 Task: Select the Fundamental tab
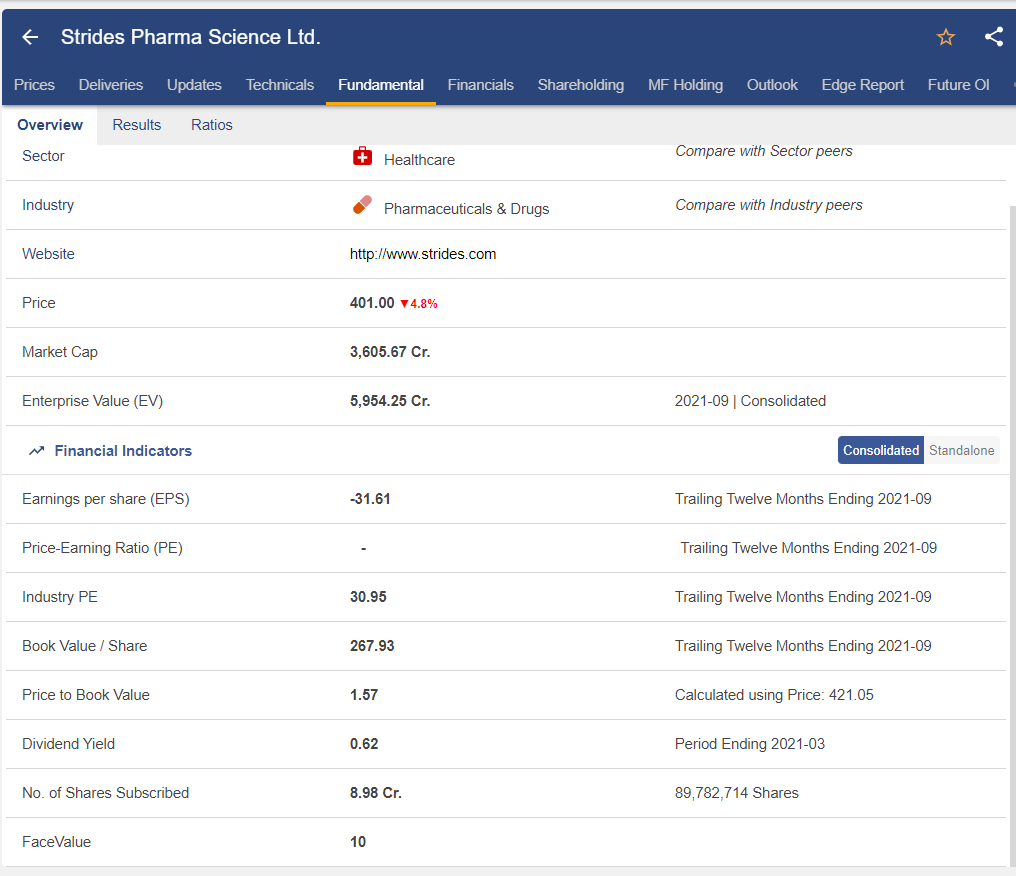[381, 85]
